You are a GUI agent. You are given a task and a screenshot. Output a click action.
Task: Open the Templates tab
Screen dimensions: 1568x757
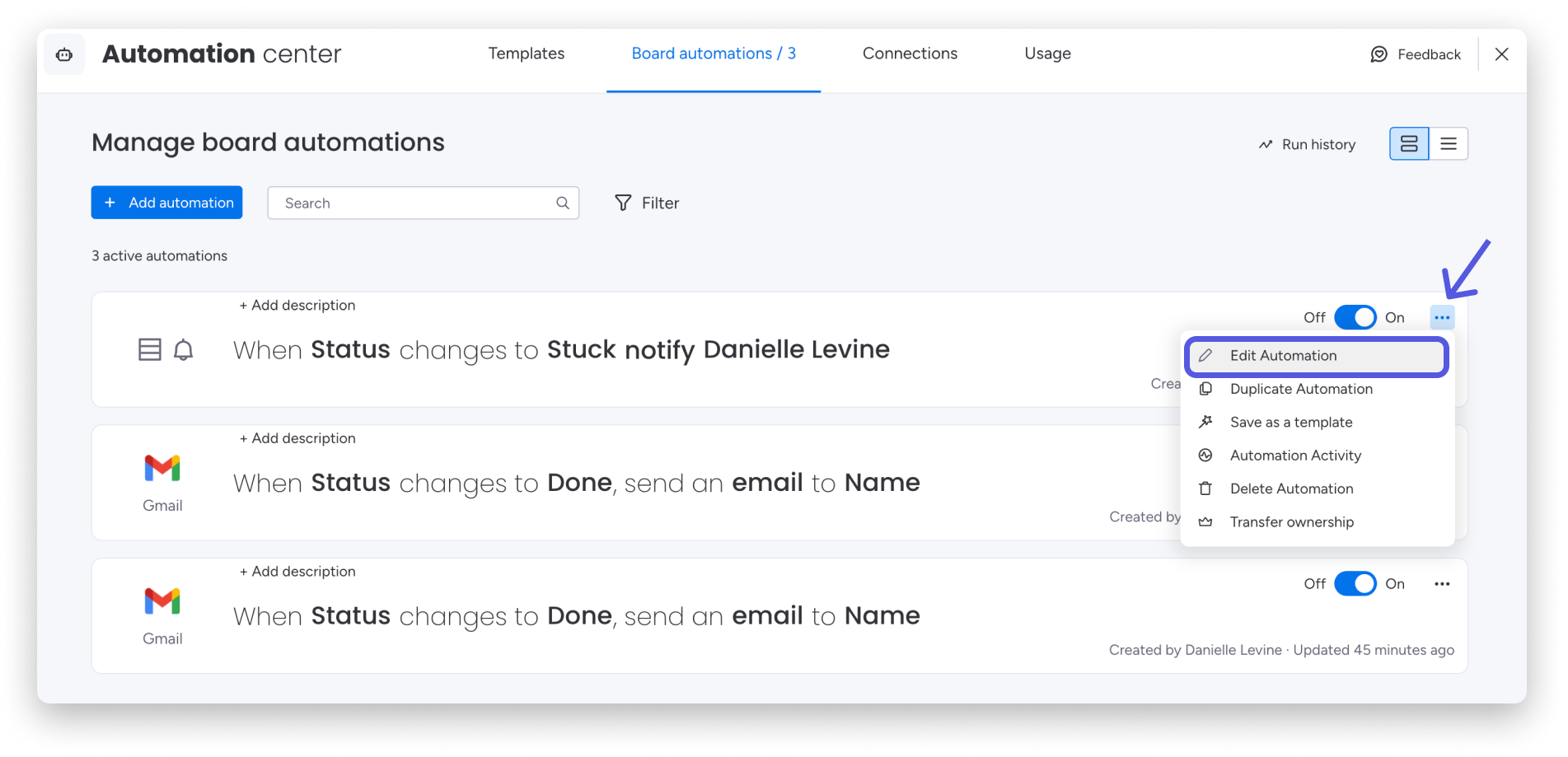pyautogui.click(x=526, y=54)
